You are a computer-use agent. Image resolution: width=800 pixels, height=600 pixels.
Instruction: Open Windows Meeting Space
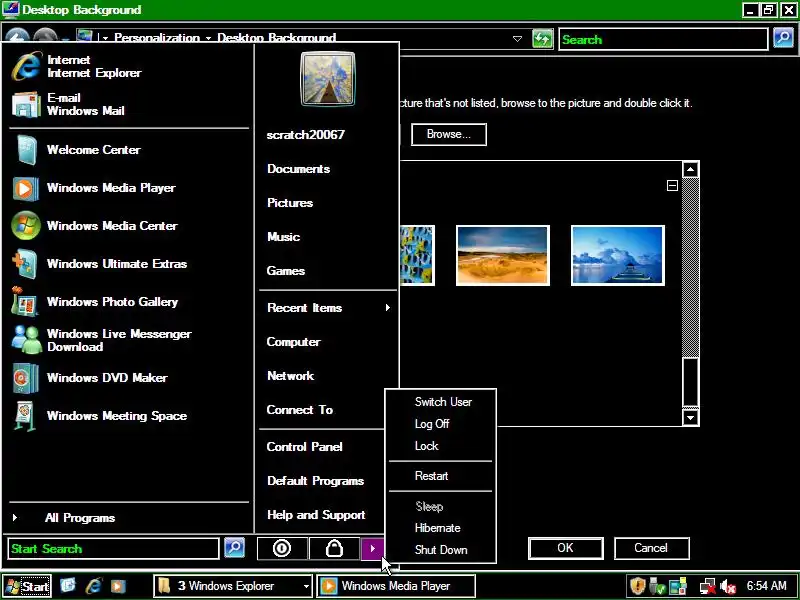(x=100, y=416)
